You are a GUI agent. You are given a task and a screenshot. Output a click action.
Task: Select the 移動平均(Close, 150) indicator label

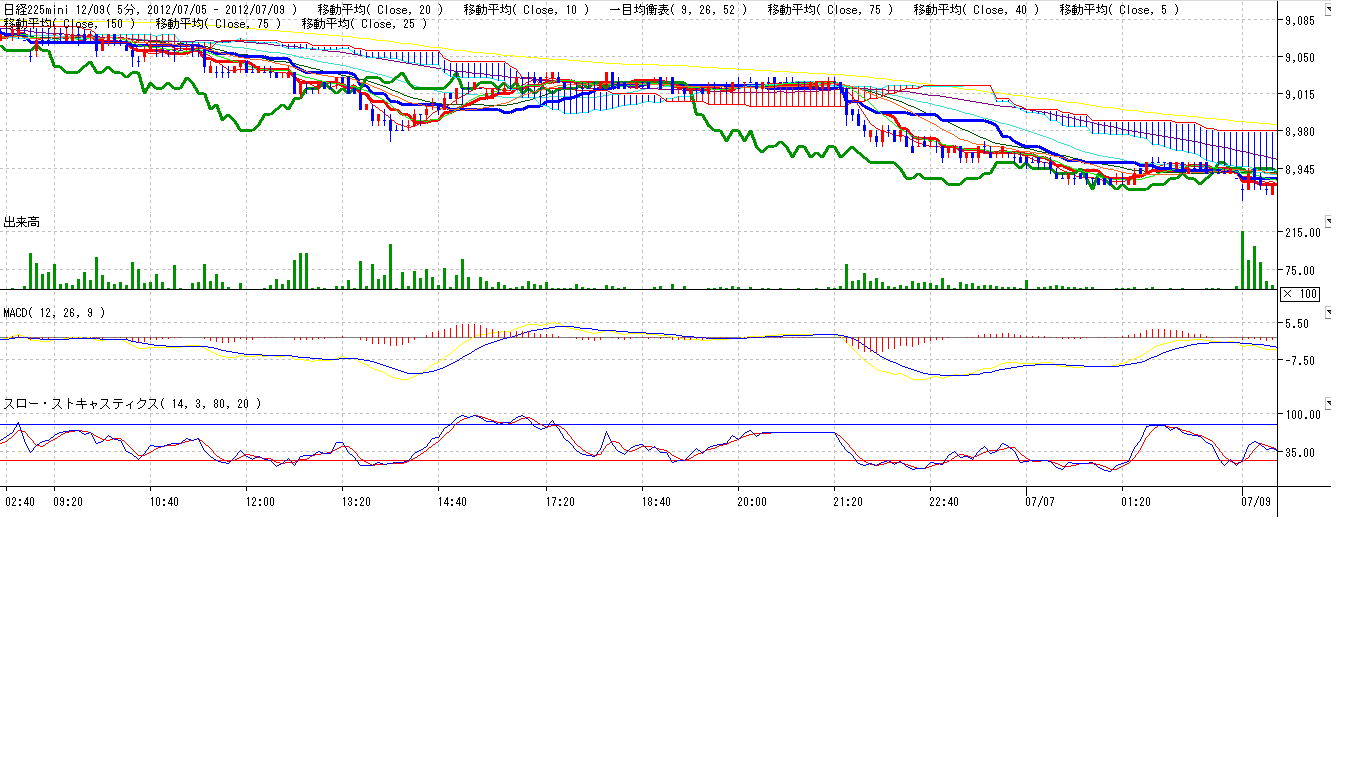68,22
